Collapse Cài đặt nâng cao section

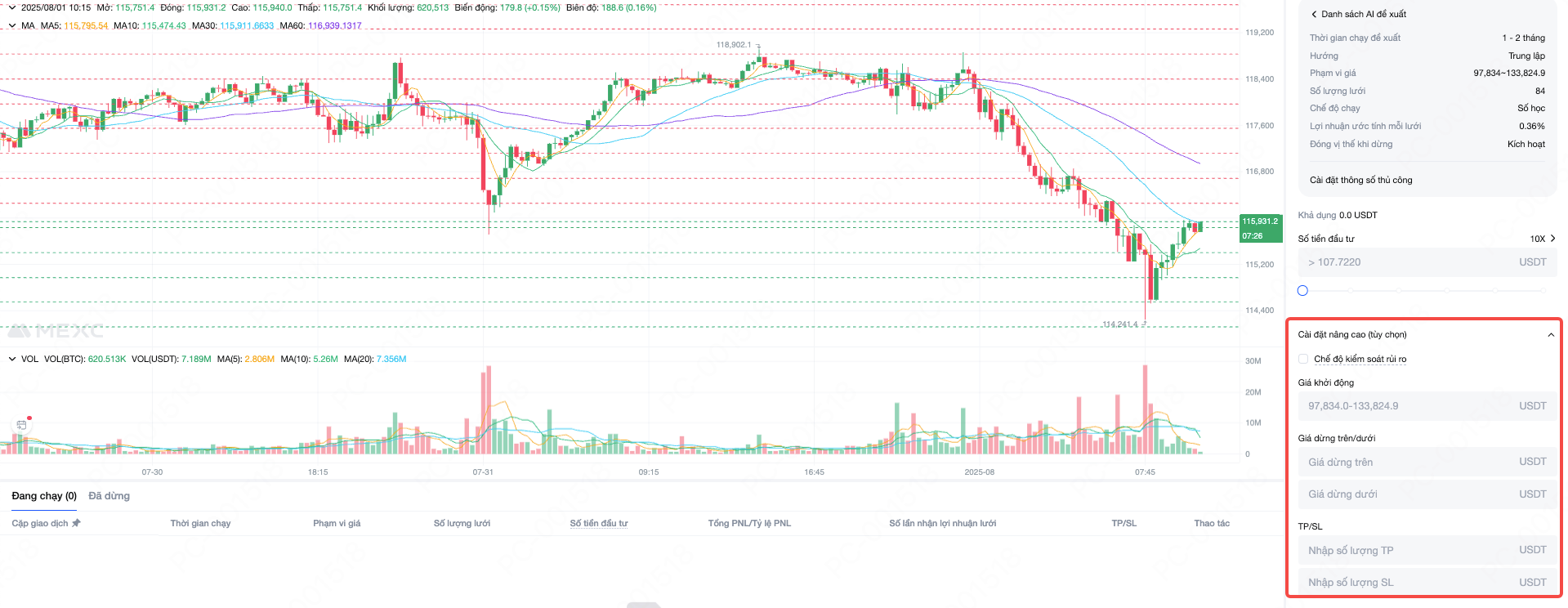click(1550, 335)
